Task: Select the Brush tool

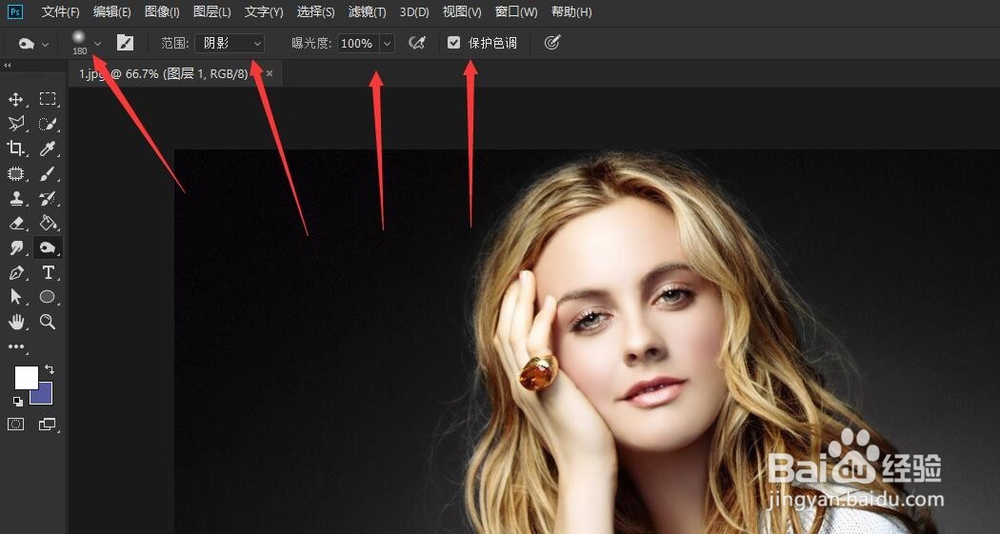Action: [x=48, y=174]
